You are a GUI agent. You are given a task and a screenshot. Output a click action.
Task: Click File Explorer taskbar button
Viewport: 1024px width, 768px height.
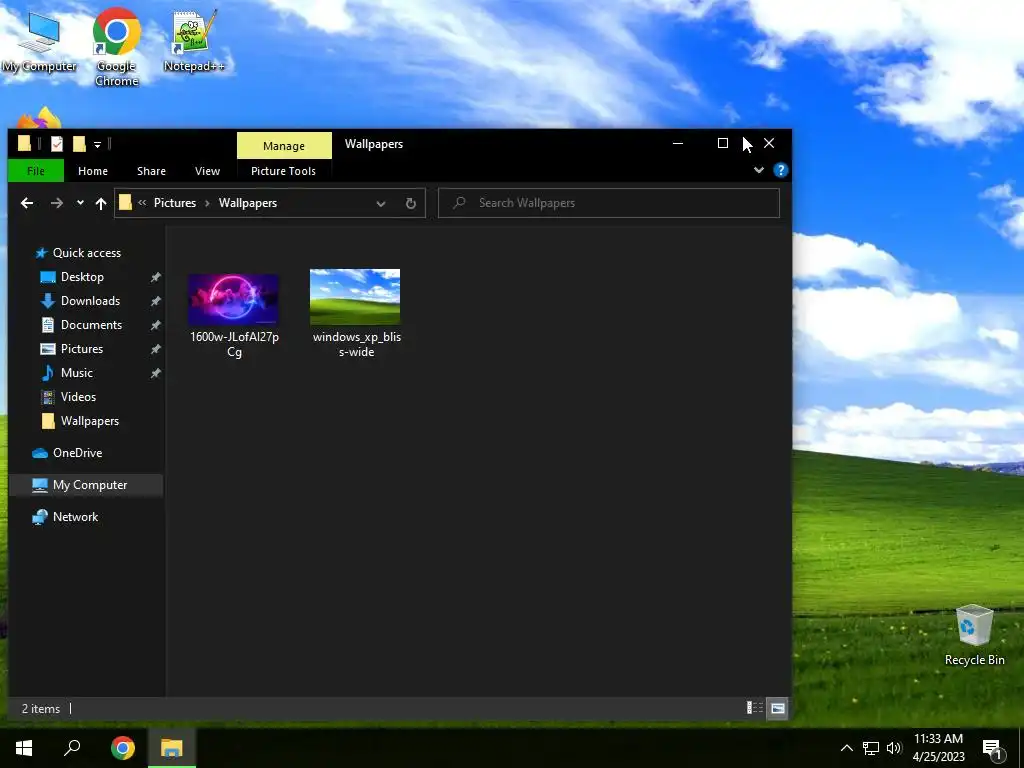(x=172, y=748)
